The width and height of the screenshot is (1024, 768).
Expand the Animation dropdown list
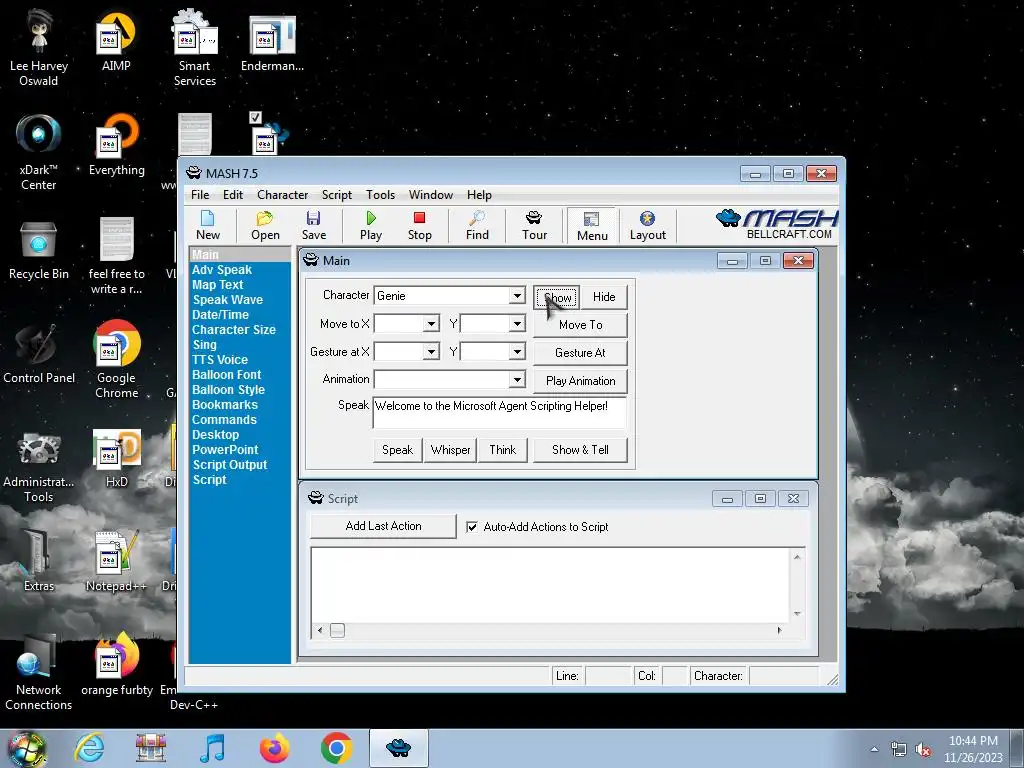click(x=517, y=379)
